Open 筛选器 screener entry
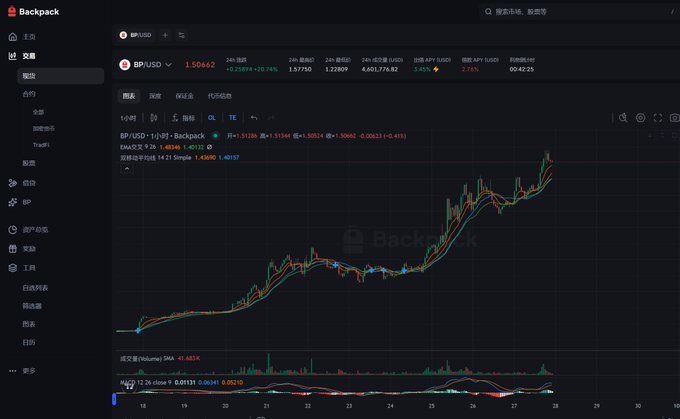The image size is (680, 419). 32,306
